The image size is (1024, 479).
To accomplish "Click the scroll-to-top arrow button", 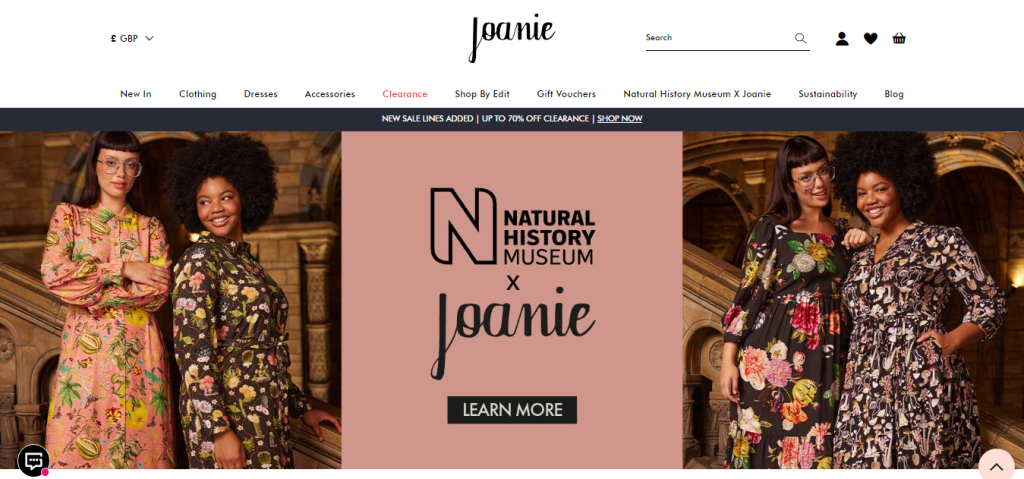I will pos(996,466).
